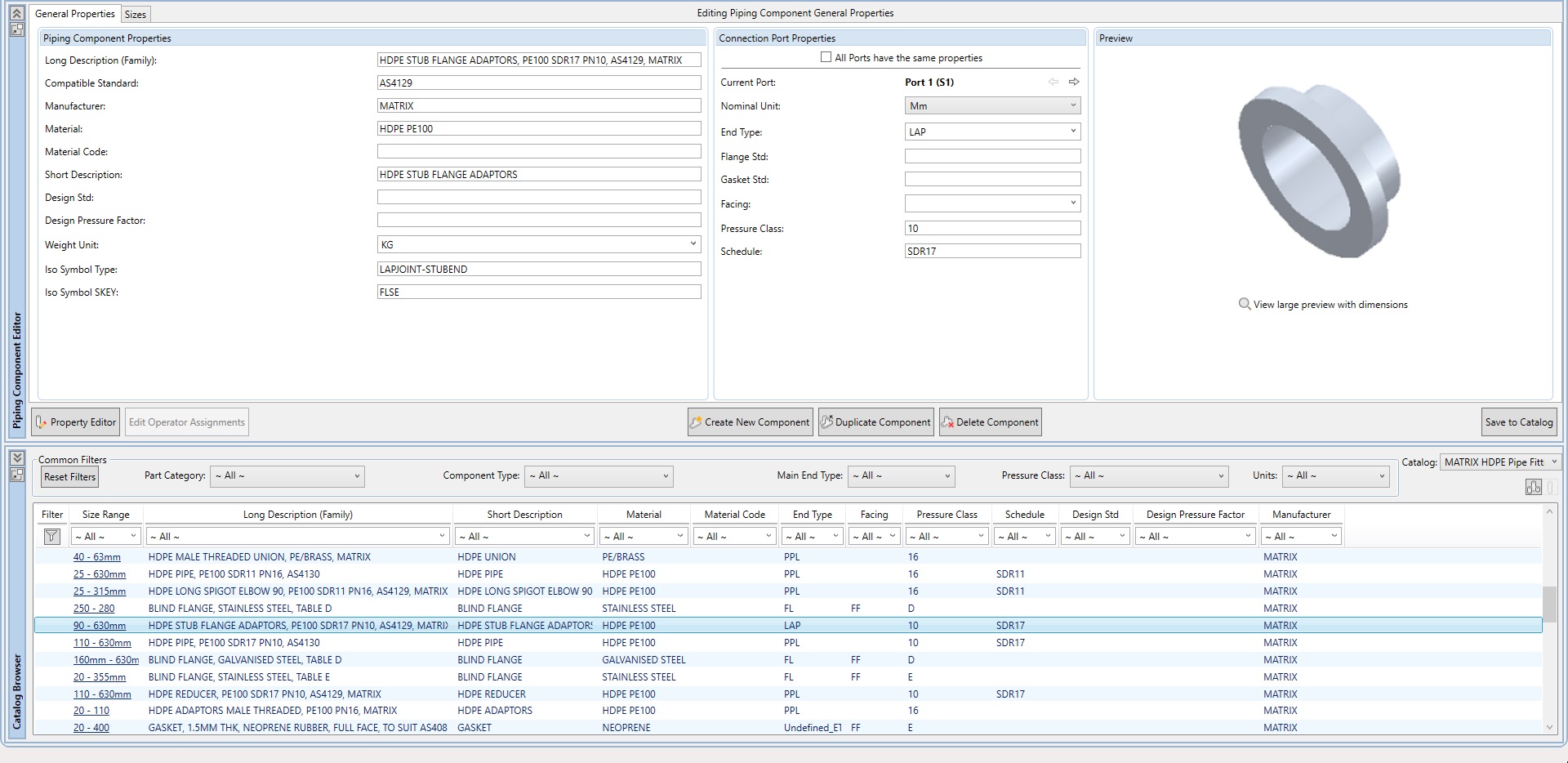This screenshot has width=1568, height=763.
Task: Click the Material Code input field
Action: [539, 152]
